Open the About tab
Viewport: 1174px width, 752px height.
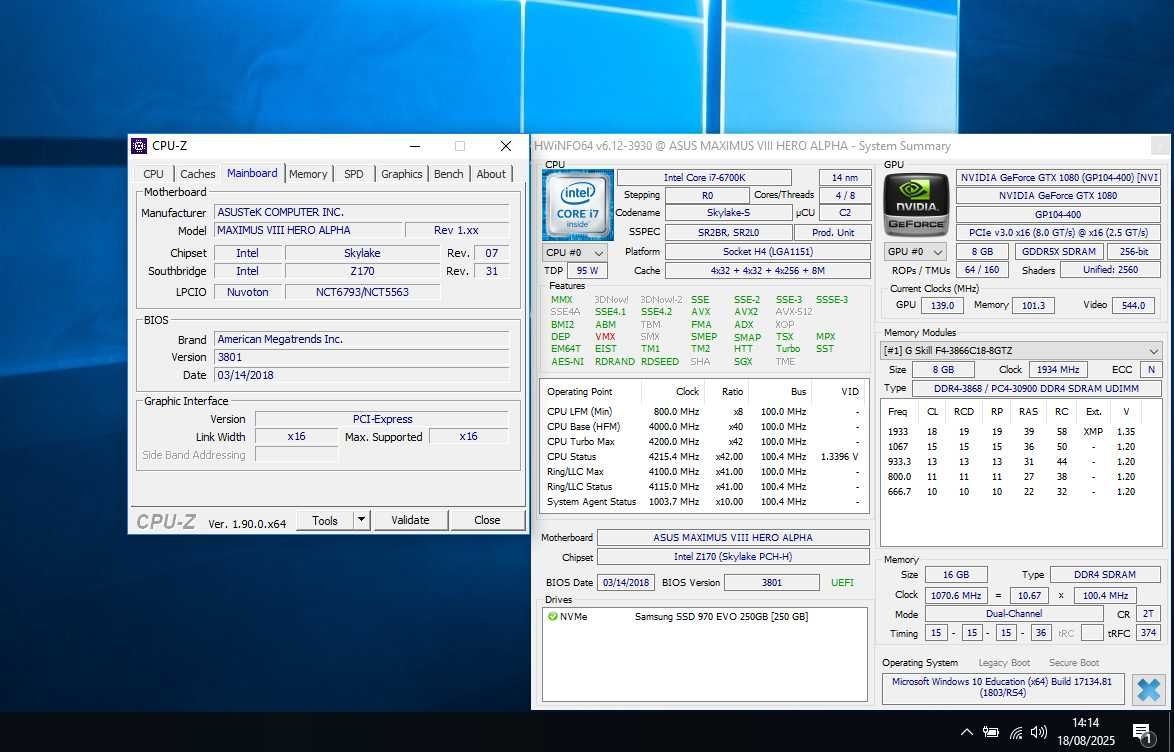click(x=491, y=174)
